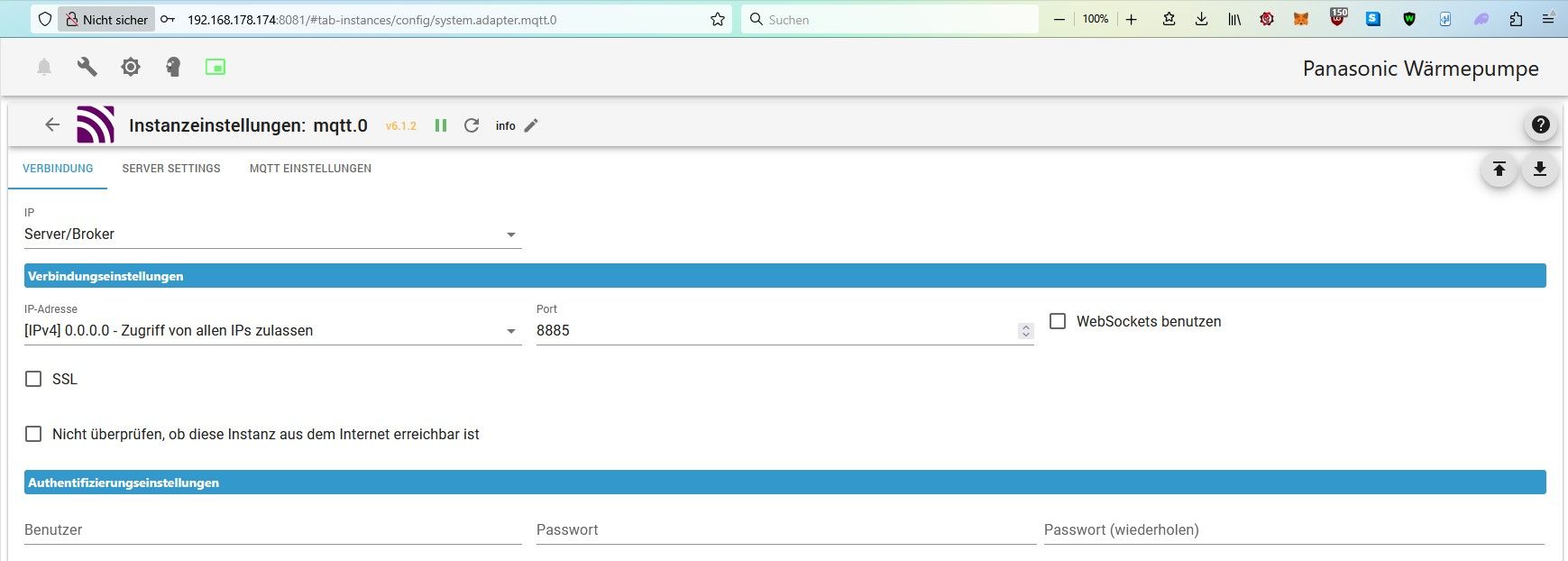Open the IP-Adresse dropdown
Image resolution: width=1568 pixels, height=561 pixels.
coord(272,331)
